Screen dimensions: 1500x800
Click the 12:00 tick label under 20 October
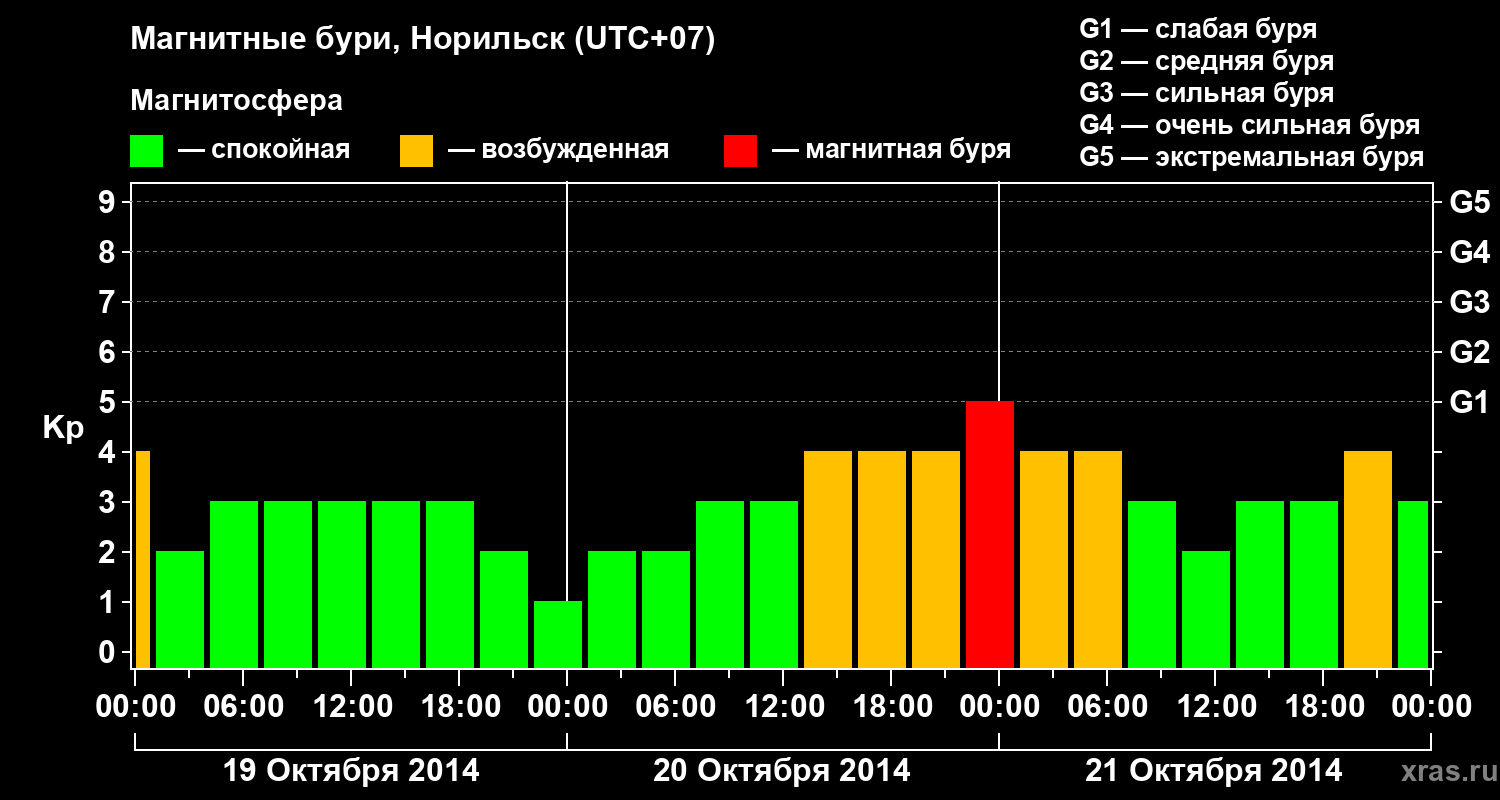coord(782,707)
